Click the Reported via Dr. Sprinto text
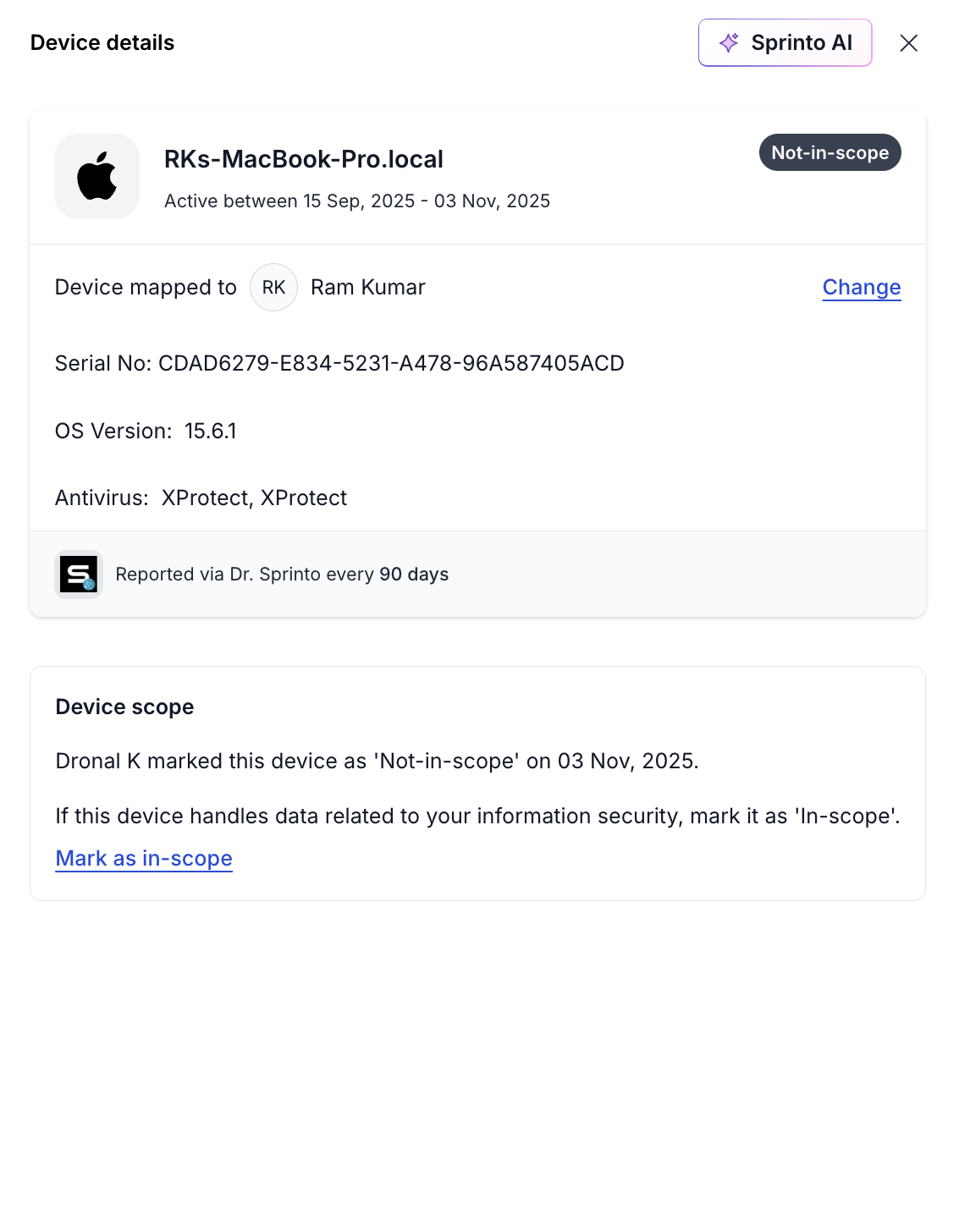The width and height of the screenshot is (970, 1232). (245, 575)
